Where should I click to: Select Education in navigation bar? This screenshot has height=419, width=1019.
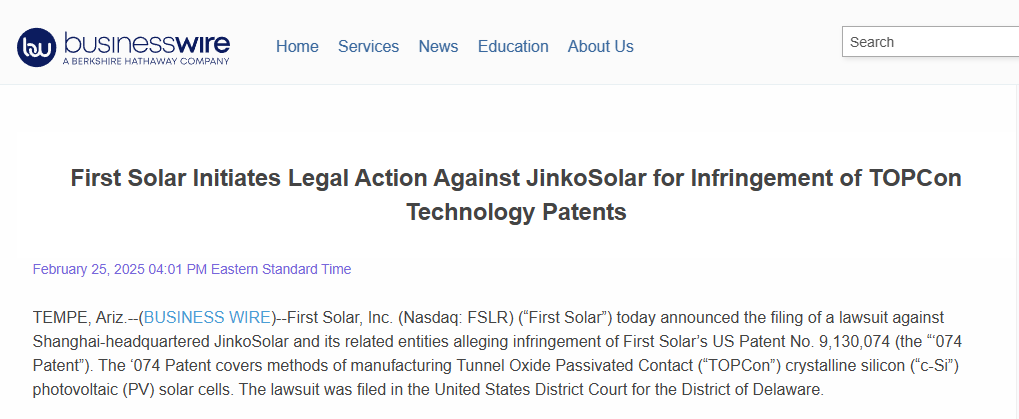pyautogui.click(x=513, y=47)
